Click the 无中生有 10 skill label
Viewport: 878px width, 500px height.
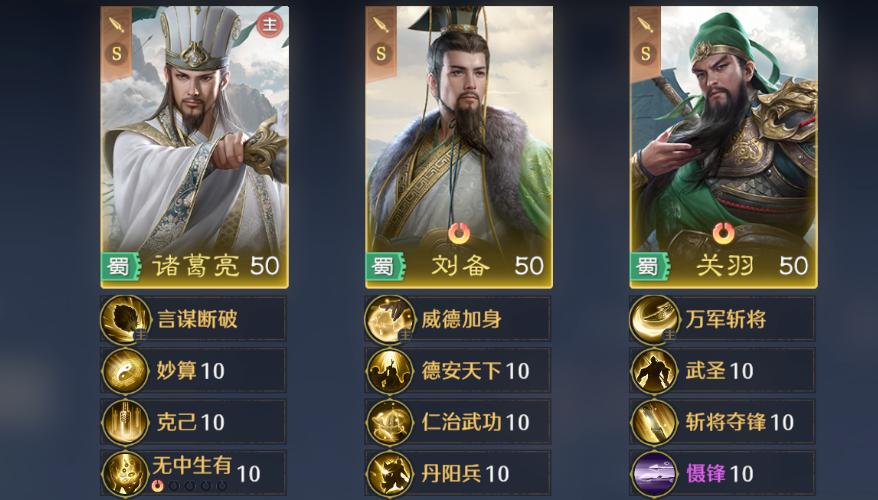[x=206, y=470]
